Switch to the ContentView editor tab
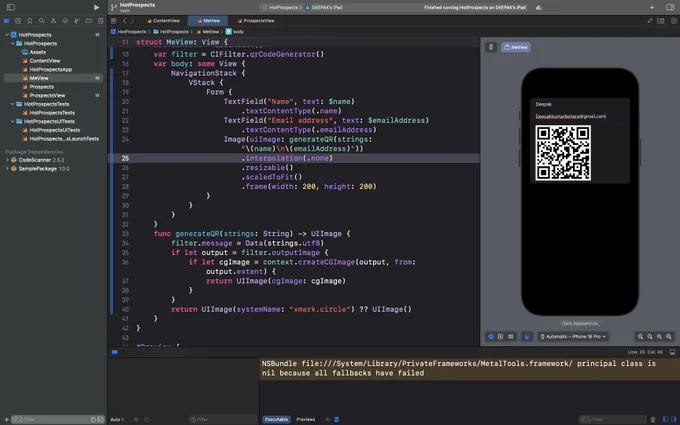Image resolution: width=680 pixels, height=425 pixels. coord(163,21)
